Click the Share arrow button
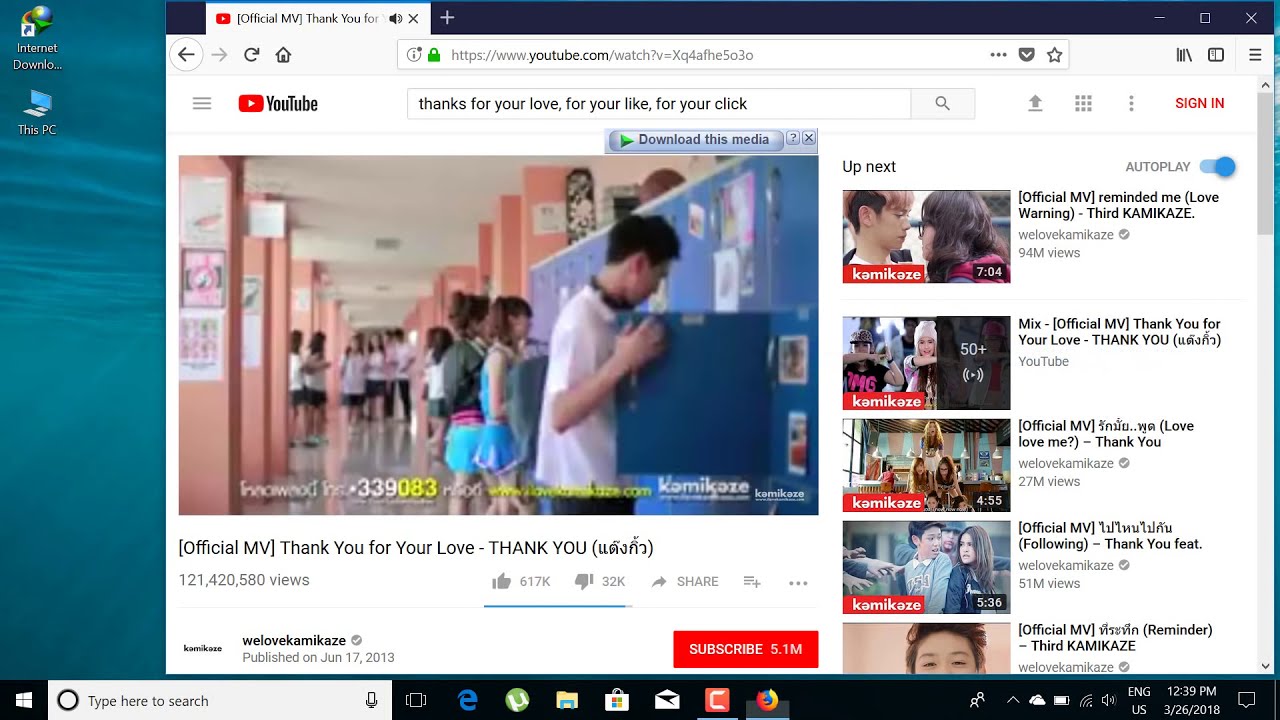 [685, 581]
